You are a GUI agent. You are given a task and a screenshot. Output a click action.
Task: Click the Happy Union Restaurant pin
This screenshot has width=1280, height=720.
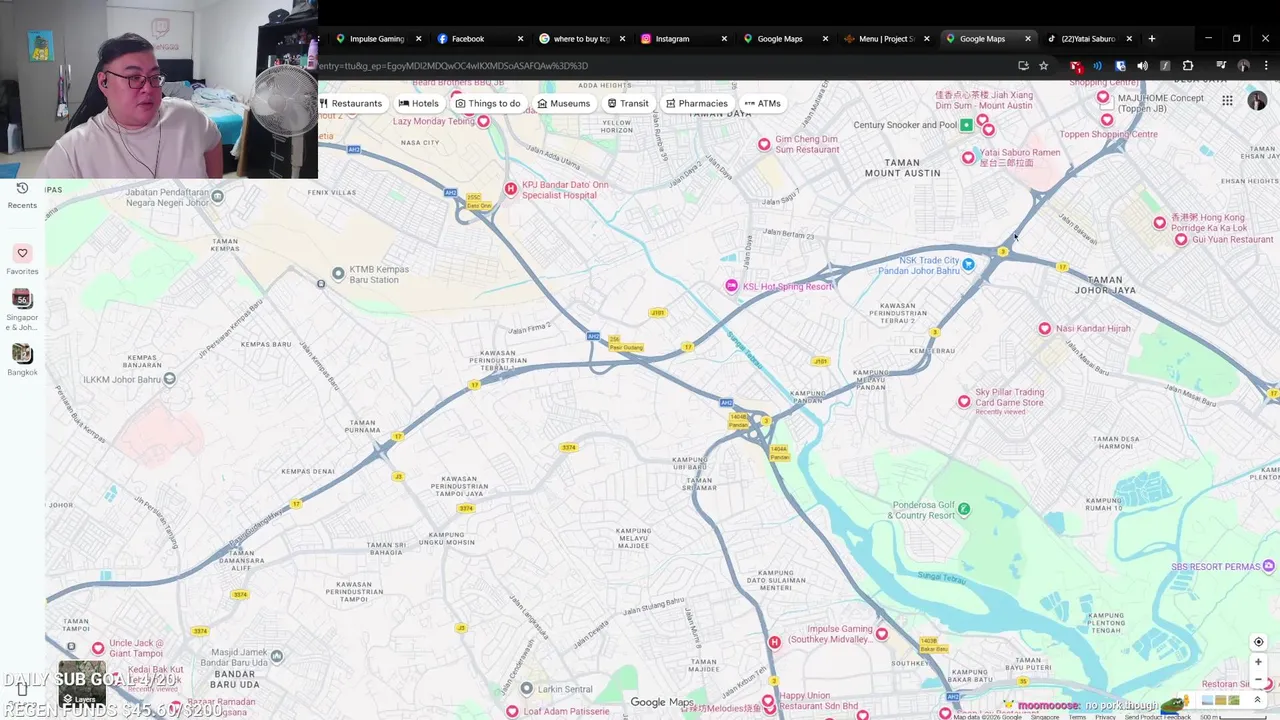point(769,700)
